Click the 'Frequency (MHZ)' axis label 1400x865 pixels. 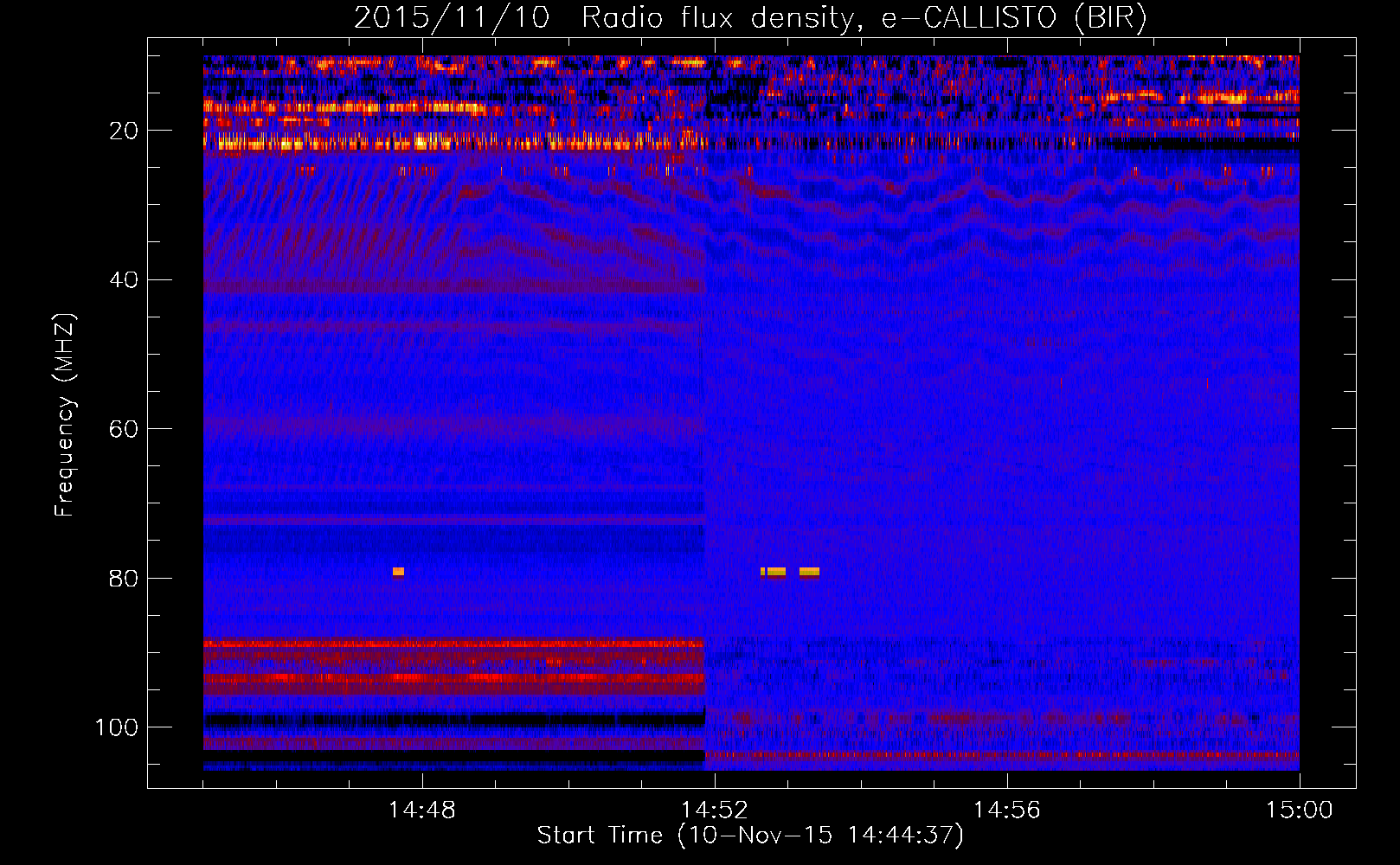point(65,415)
